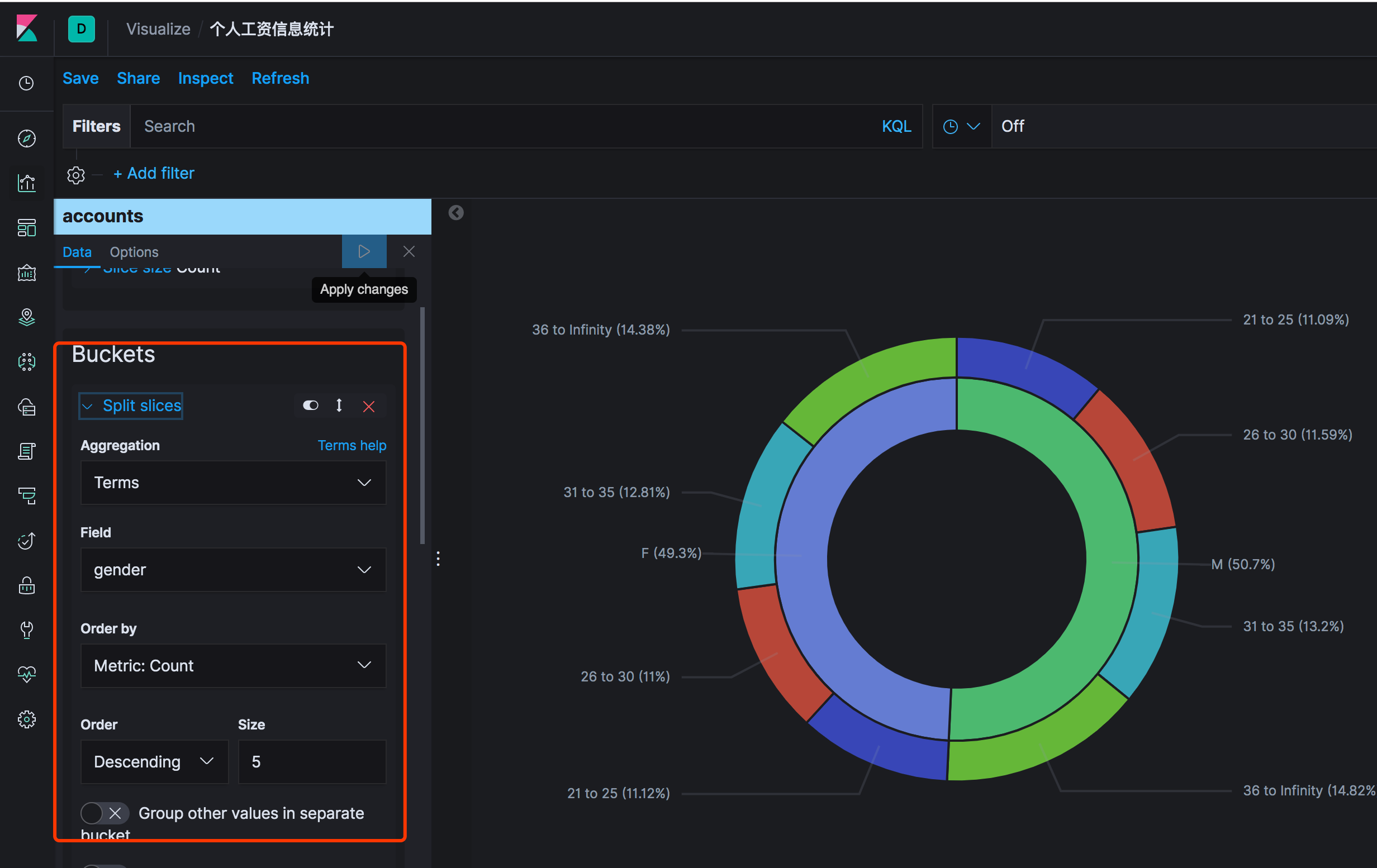Click the Apply changes button
The image size is (1377, 868).
(x=364, y=252)
